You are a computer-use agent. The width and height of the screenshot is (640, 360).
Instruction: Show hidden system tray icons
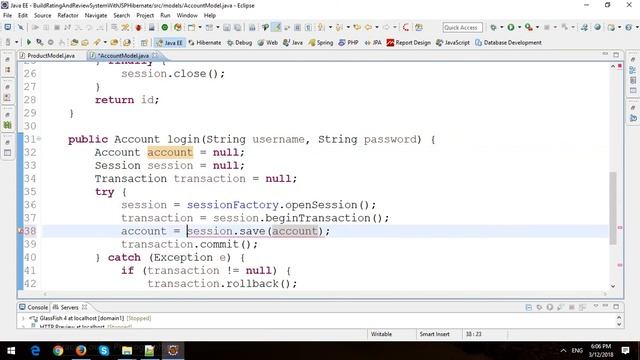click(563, 351)
